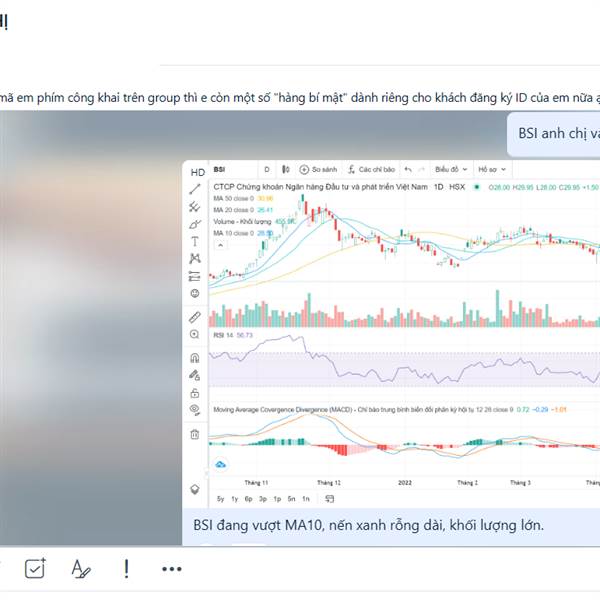Toggle lock all drawings icon
600x600 pixels.
tap(195, 393)
